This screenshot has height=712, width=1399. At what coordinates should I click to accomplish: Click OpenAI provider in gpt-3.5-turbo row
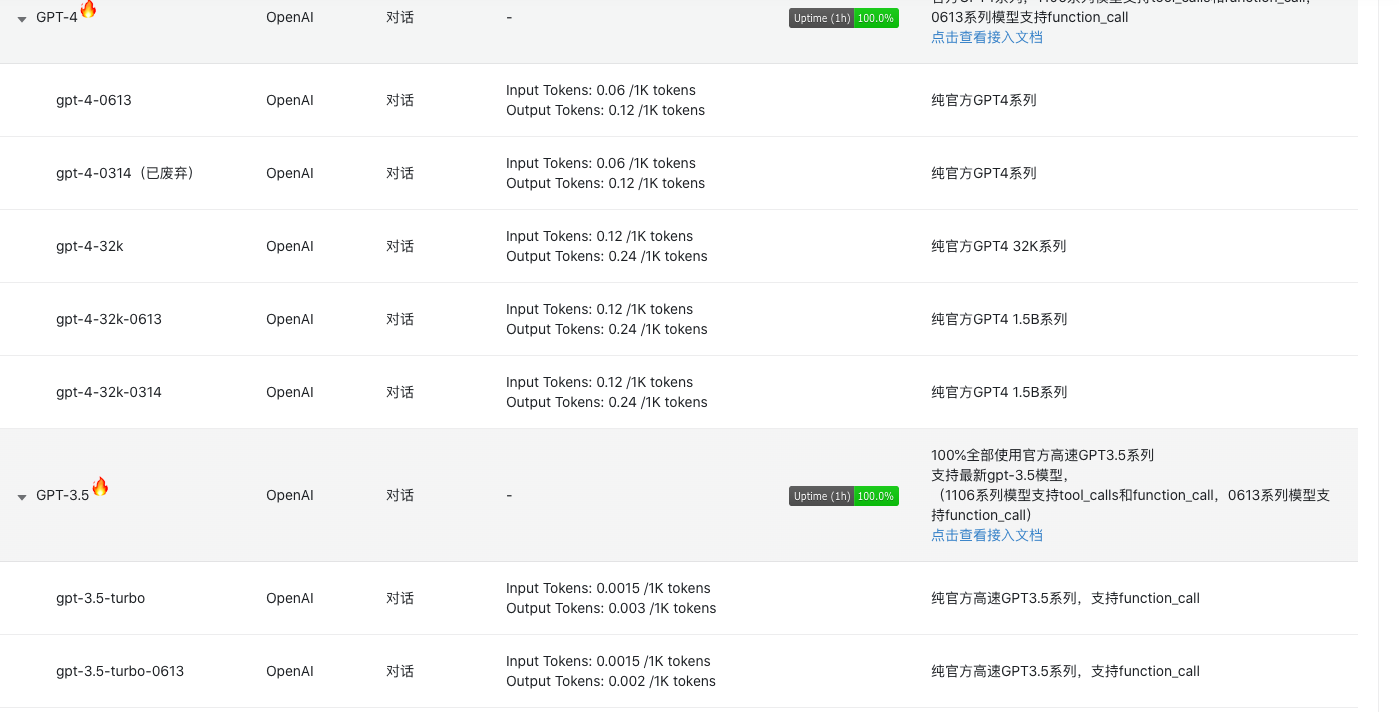[x=289, y=598]
